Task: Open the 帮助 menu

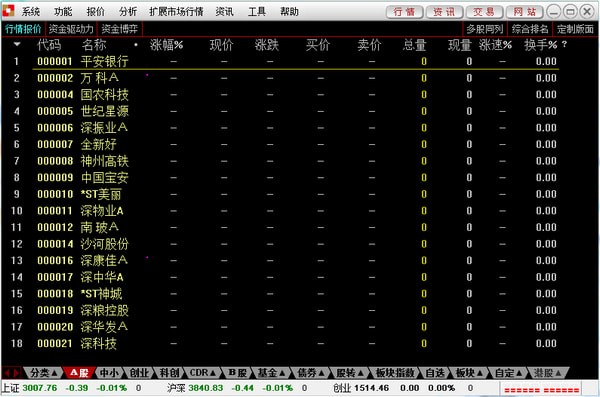Action: 289,12
